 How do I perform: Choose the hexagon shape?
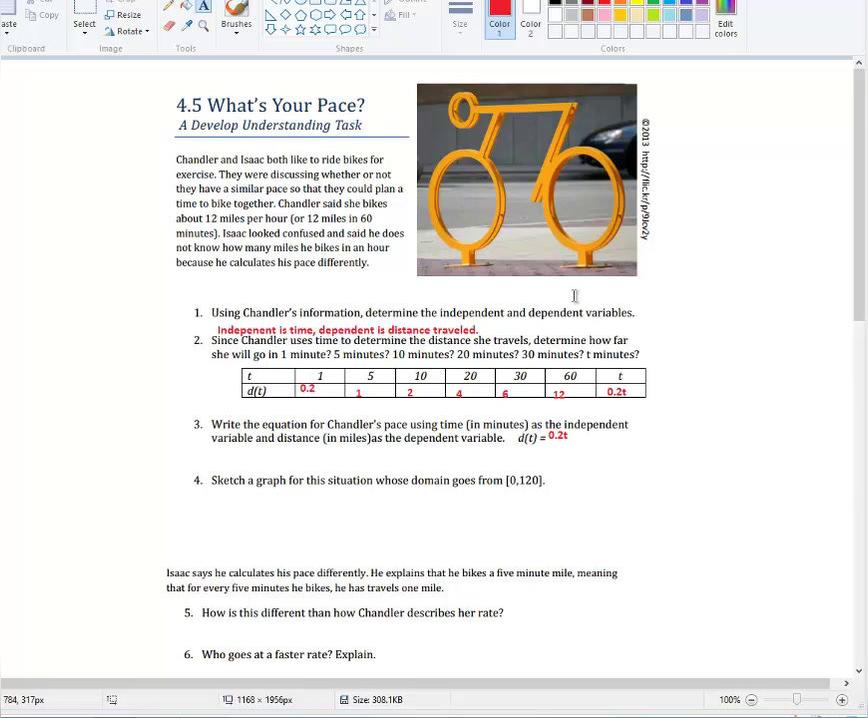[316, 15]
